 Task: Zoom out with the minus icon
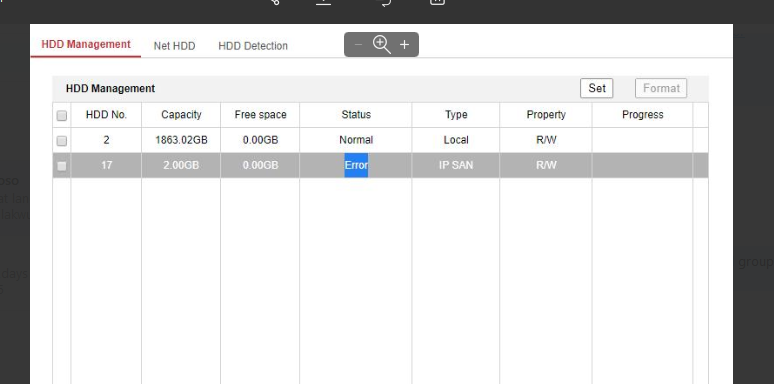pos(359,45)
